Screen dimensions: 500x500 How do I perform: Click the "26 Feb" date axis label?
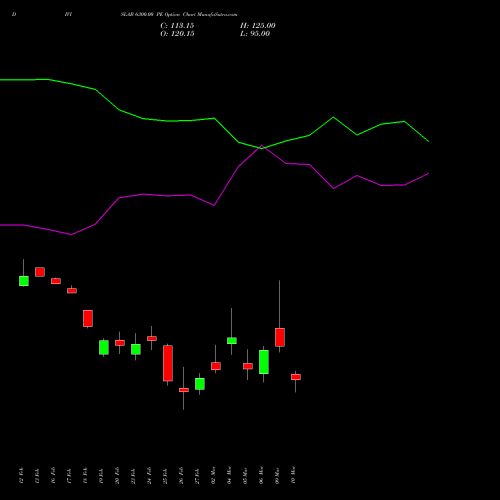(181, 476)
